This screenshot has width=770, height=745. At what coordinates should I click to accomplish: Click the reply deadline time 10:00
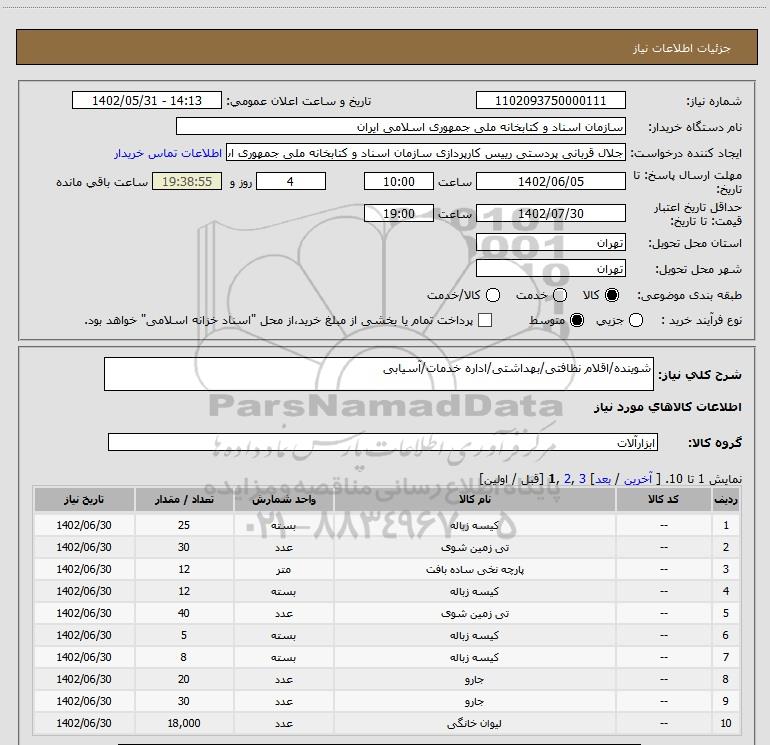[399, 181]
